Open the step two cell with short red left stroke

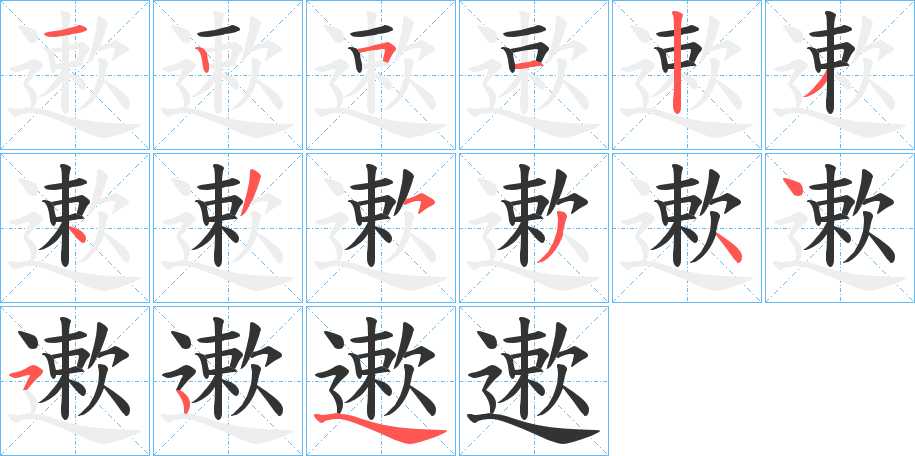coord(228,75)
